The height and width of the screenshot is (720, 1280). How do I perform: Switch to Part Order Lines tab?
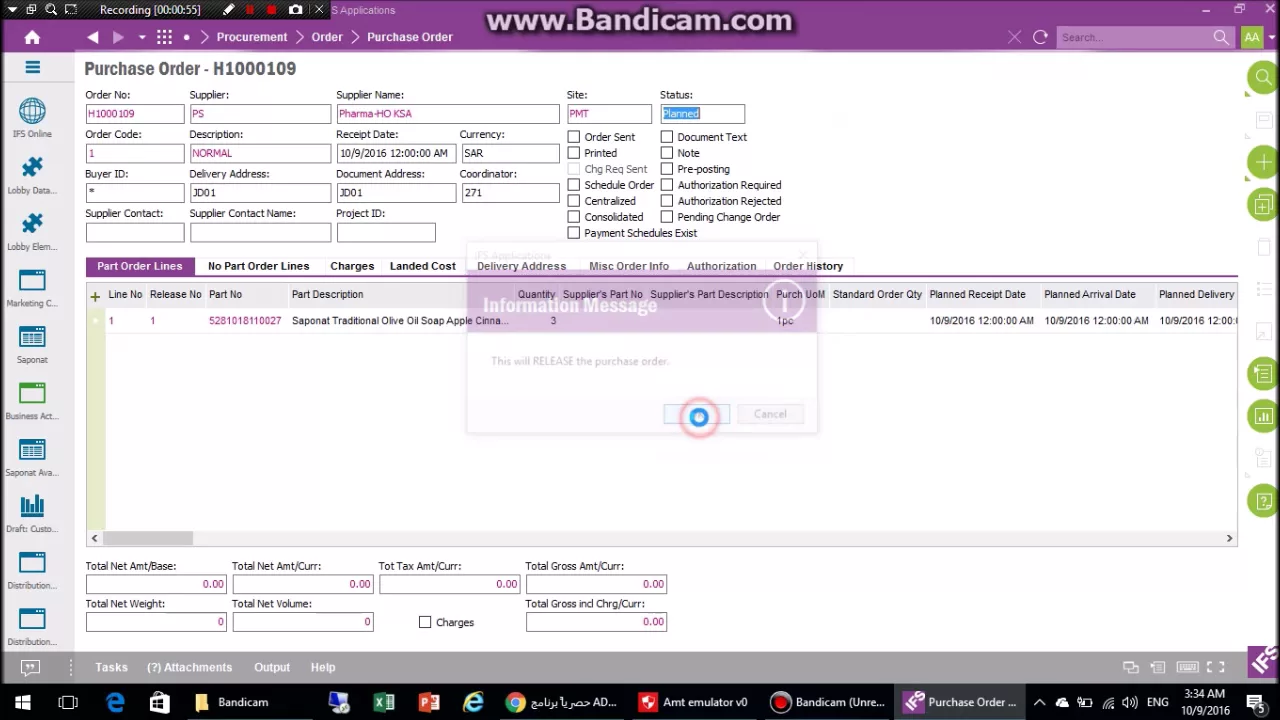coord(139,266)
